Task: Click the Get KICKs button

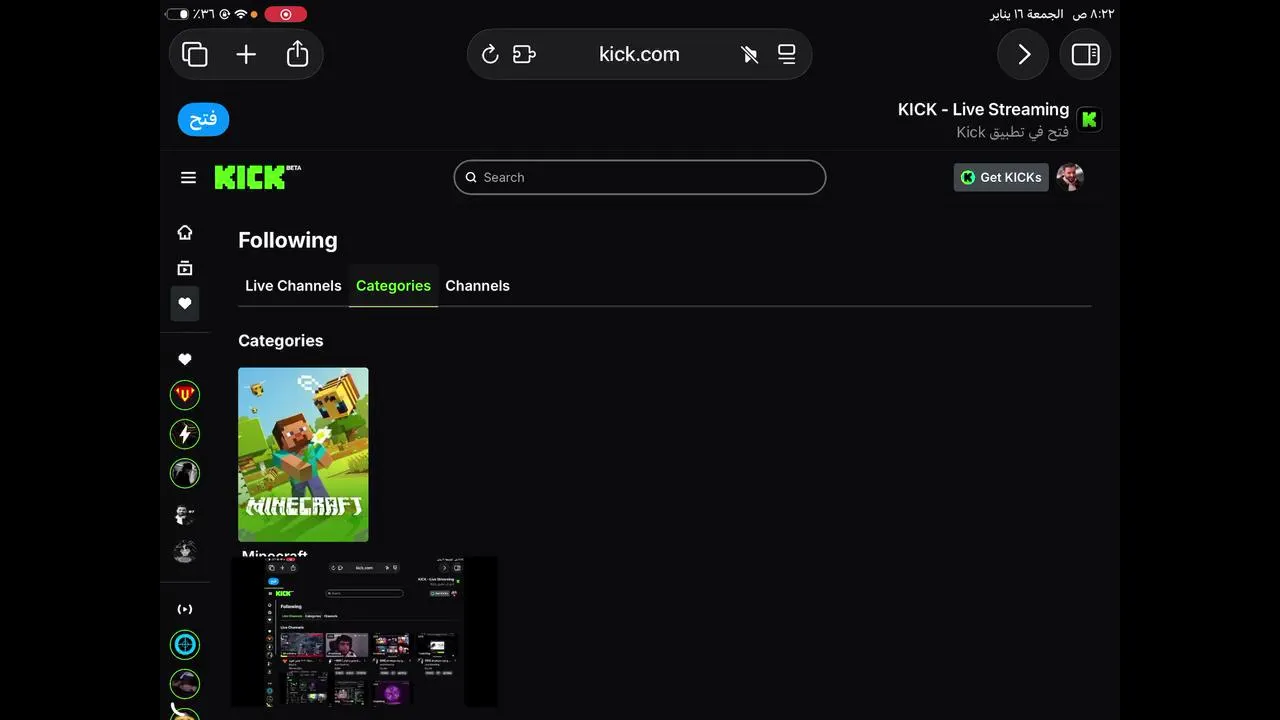Action: 1001,177
